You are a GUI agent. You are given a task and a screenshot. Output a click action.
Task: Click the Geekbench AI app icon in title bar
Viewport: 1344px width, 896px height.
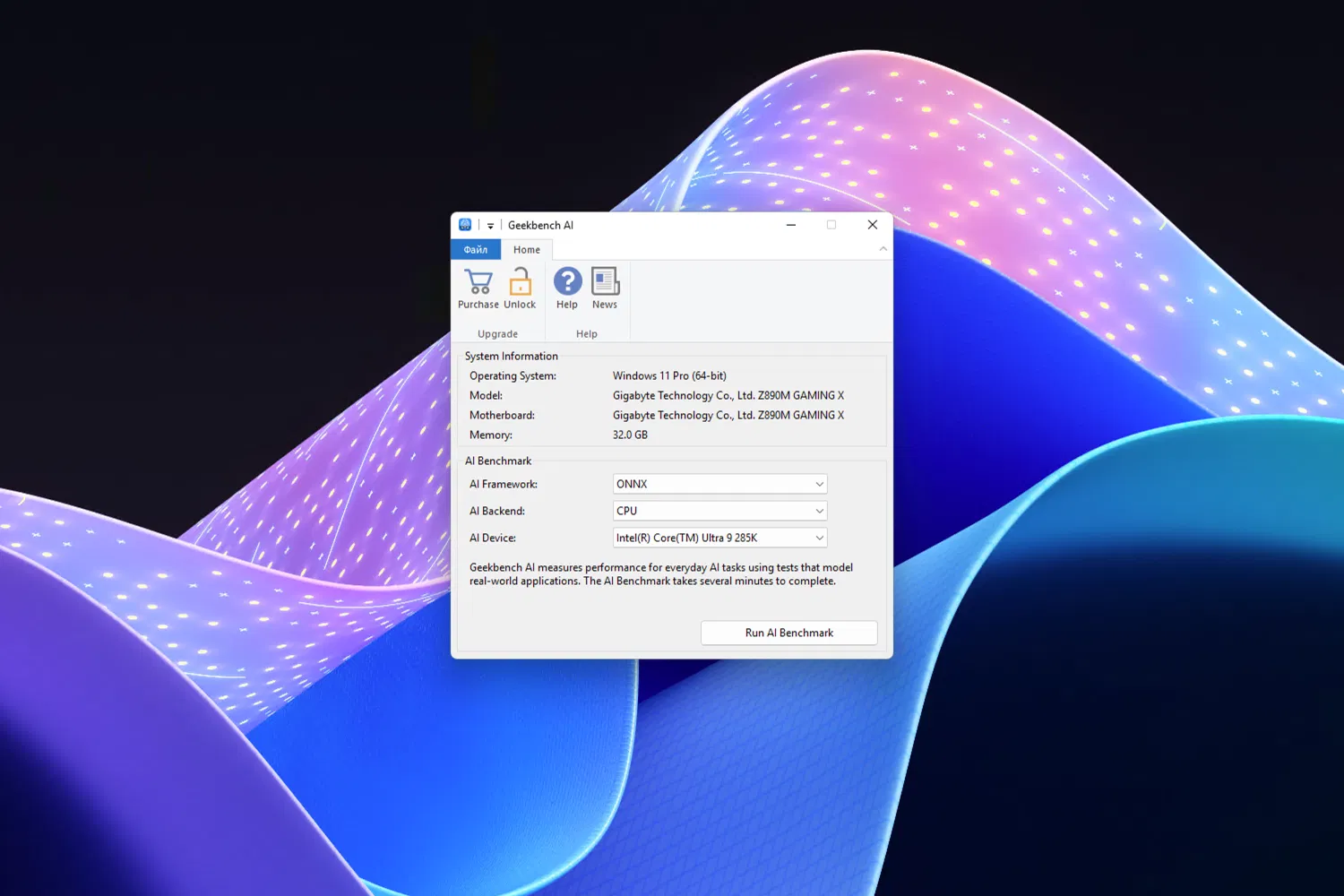point(465,225)
